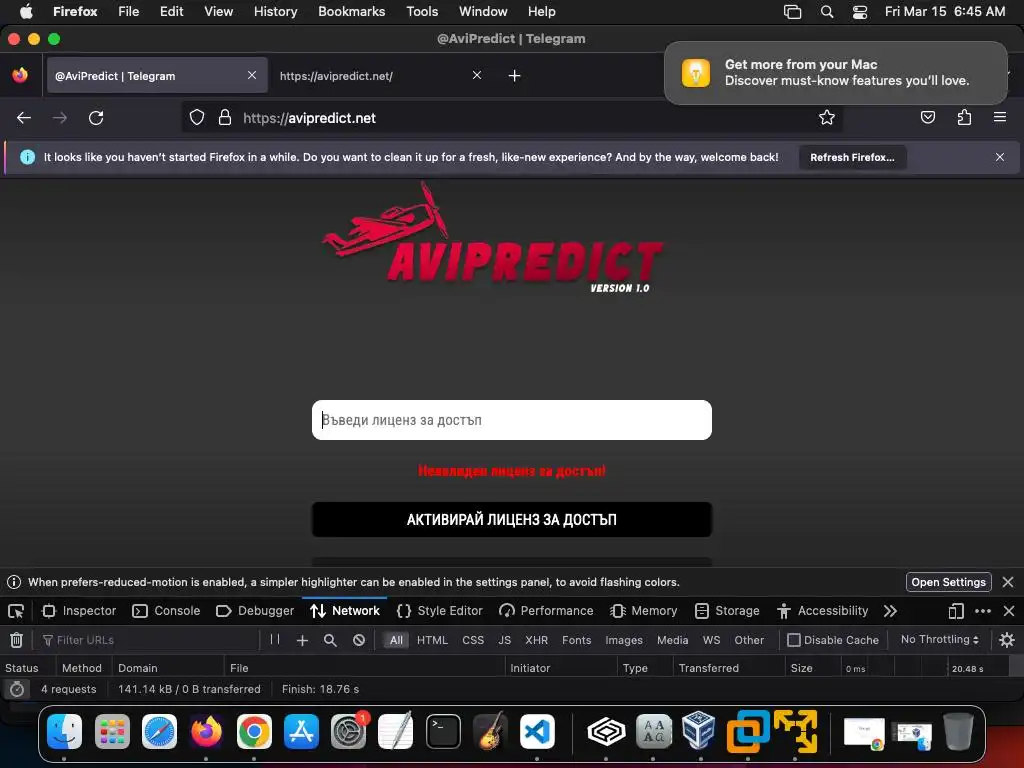Screen dimensions: 1024x768
Task: Filter requests by XHR
Action: pyautogui.click(x=537, y=640)
